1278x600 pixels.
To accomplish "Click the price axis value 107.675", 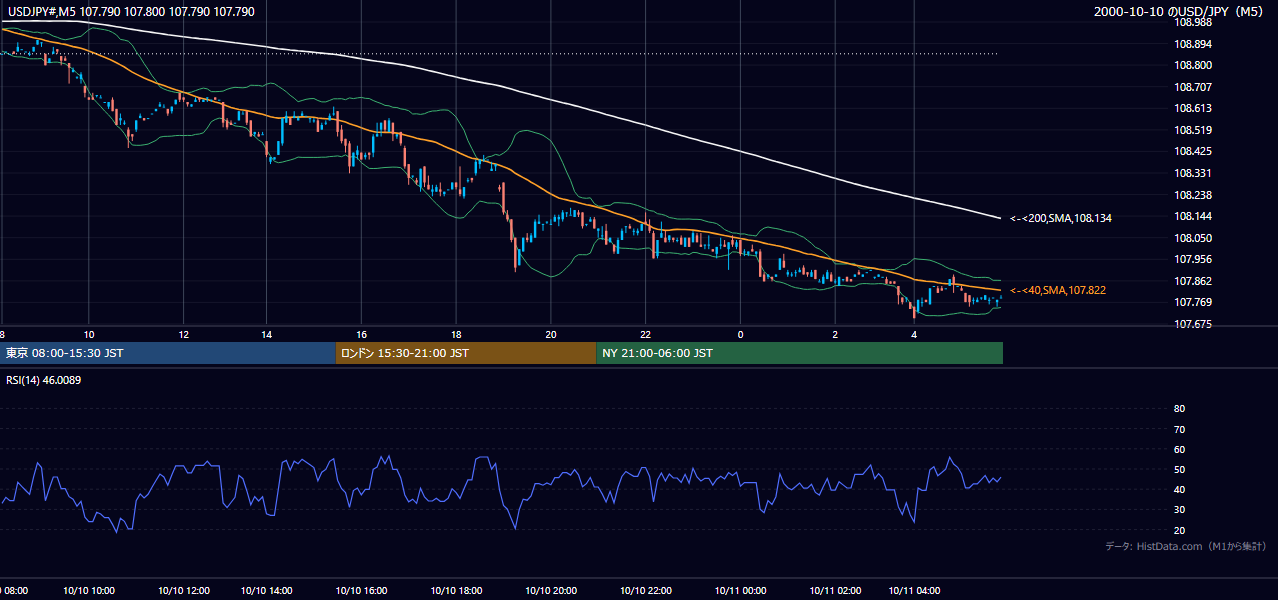I will click(x=1194, y=324).
